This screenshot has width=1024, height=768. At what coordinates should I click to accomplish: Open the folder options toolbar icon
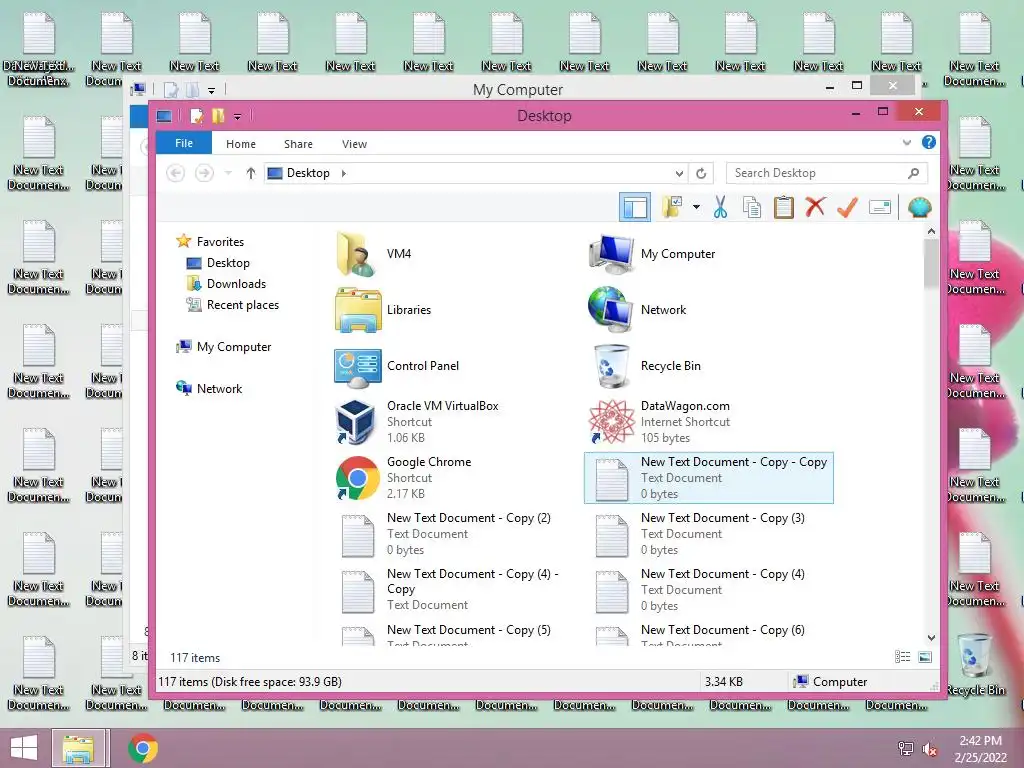tap(672, 208)
